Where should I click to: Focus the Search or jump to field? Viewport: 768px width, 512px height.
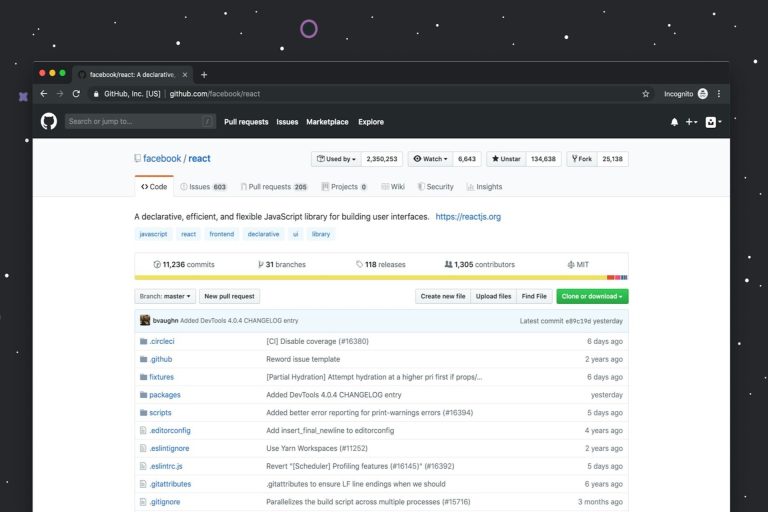[140, 122]
